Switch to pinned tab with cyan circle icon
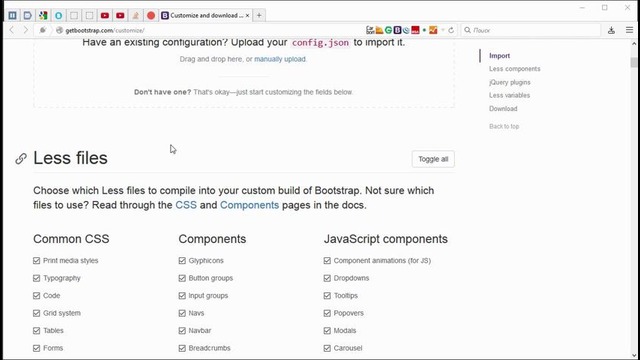 [58, 16]
